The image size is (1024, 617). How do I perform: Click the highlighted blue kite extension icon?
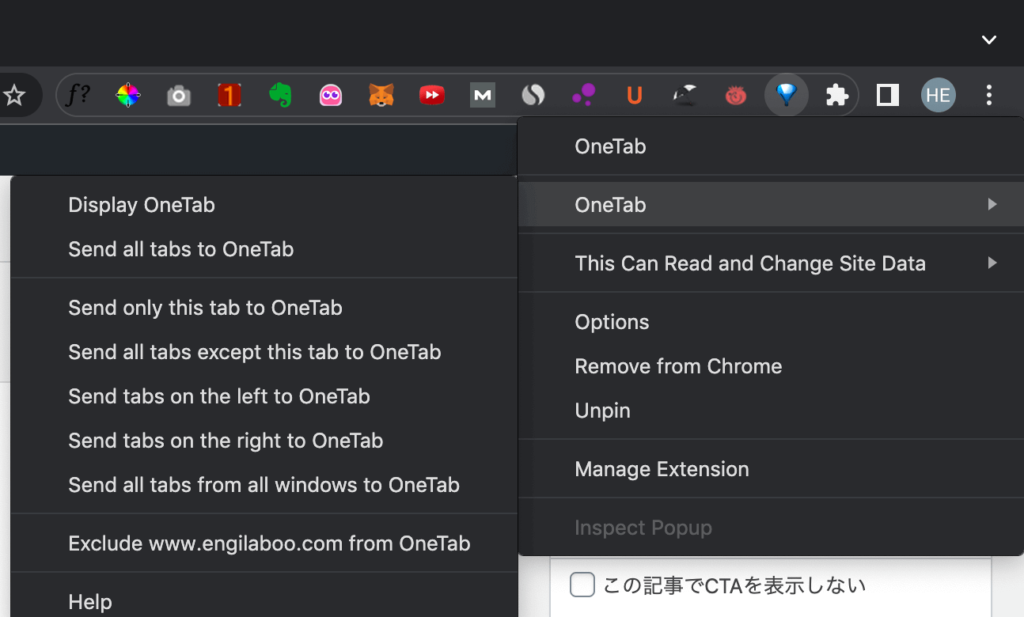click(x=786, y=95)
